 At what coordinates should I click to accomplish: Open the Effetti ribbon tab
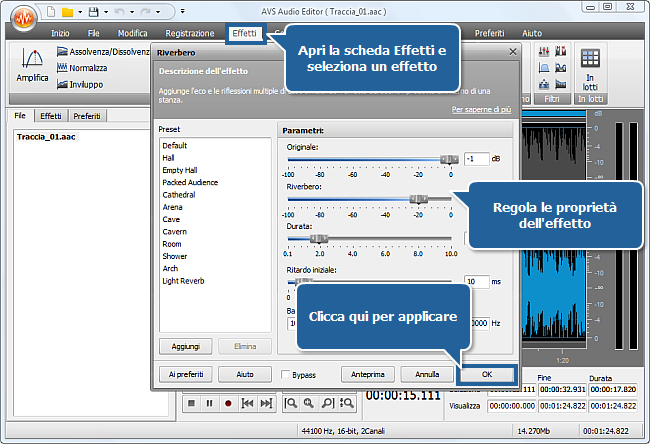(245, 33)
